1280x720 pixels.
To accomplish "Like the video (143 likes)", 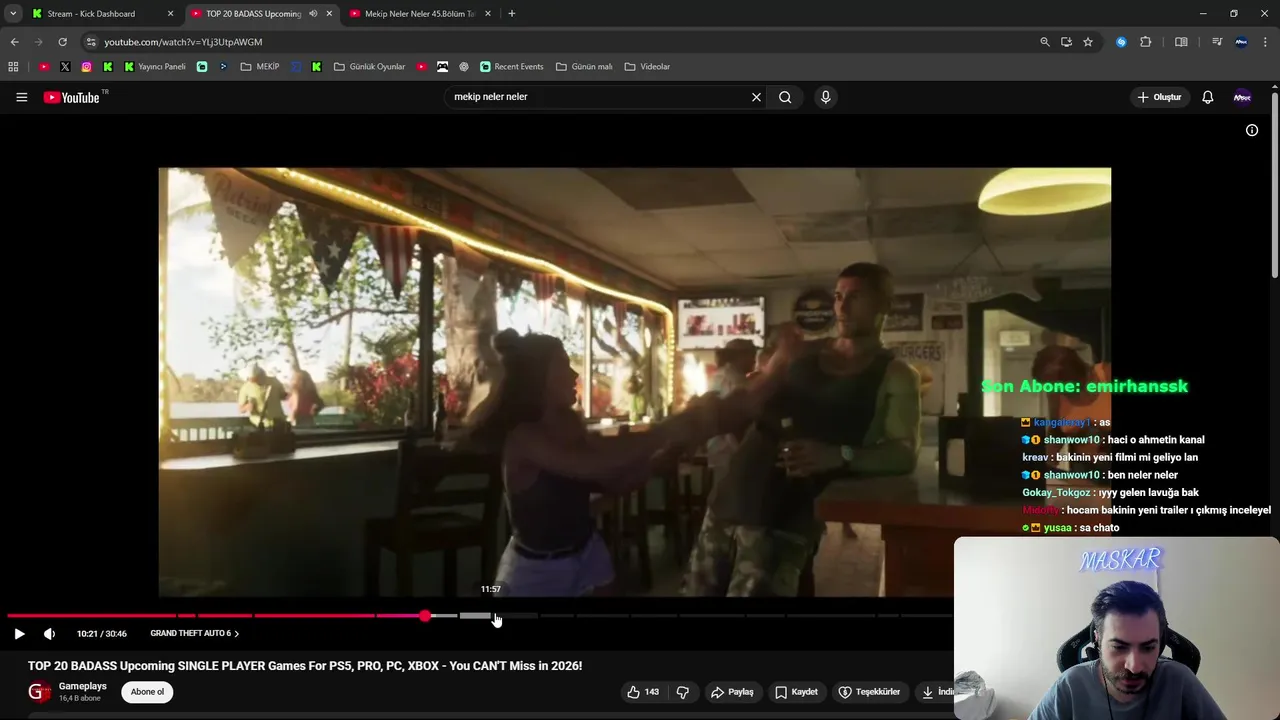I will (x=642, y=692).
